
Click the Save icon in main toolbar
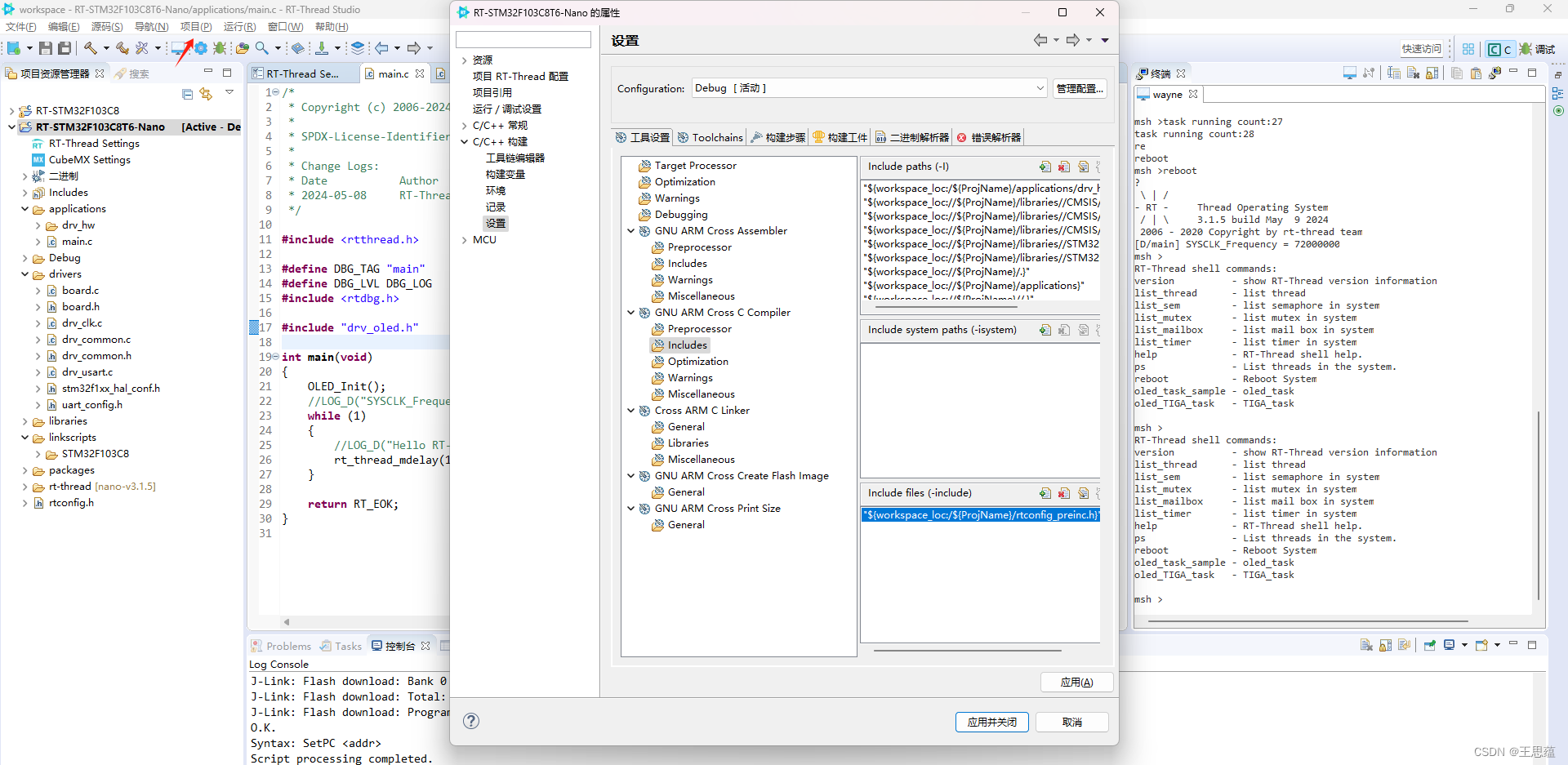click(46, 48)
